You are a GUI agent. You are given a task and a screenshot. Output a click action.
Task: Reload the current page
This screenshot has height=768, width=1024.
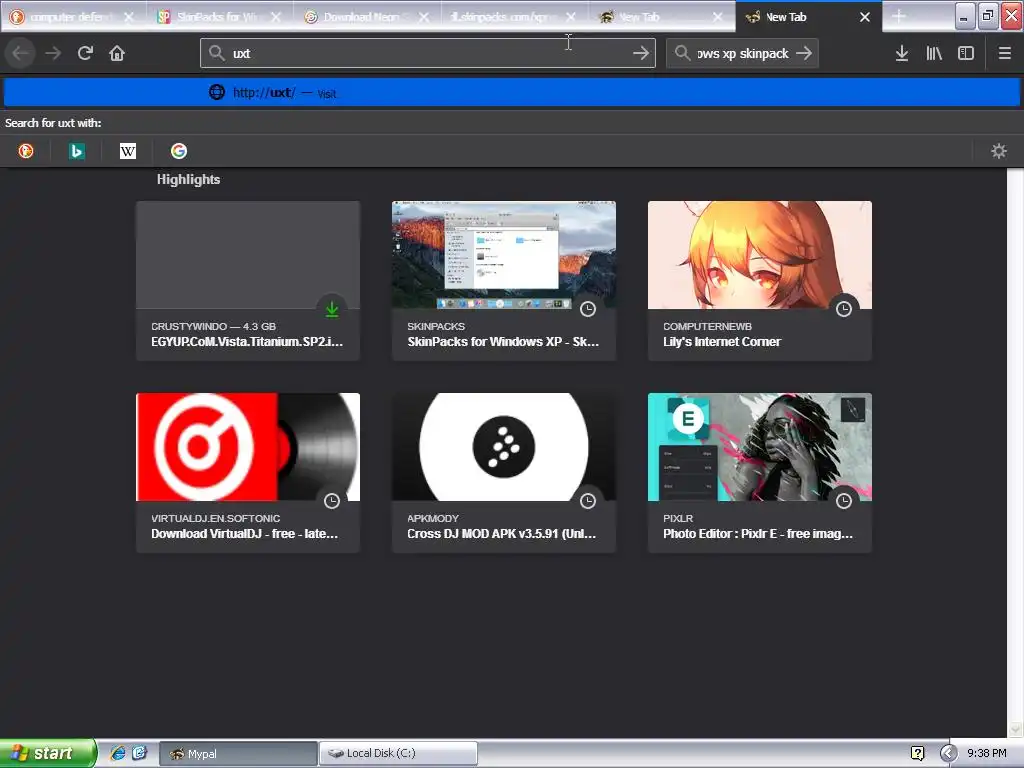click(x=85, y=53)
